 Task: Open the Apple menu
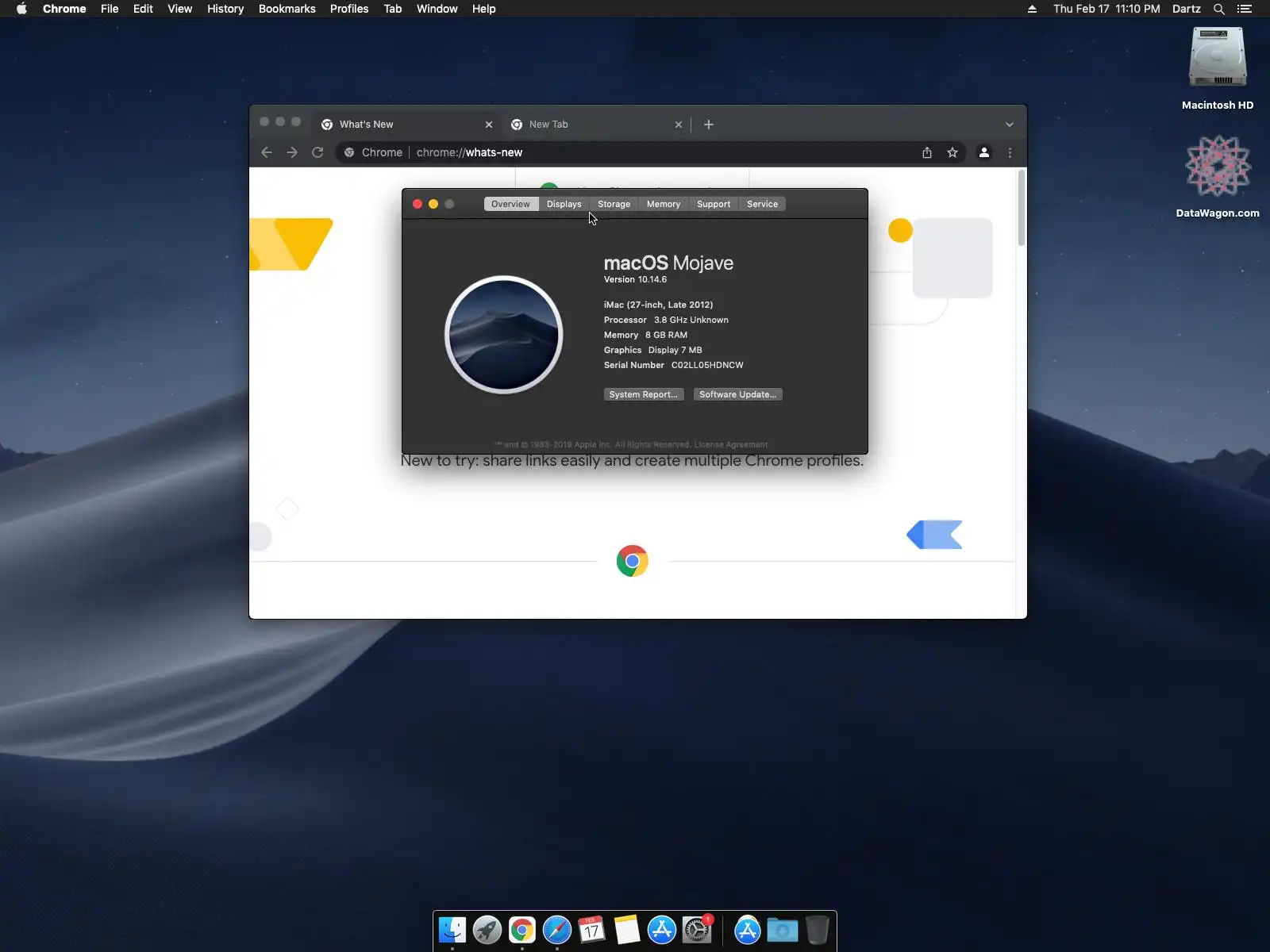pos(21,9)
